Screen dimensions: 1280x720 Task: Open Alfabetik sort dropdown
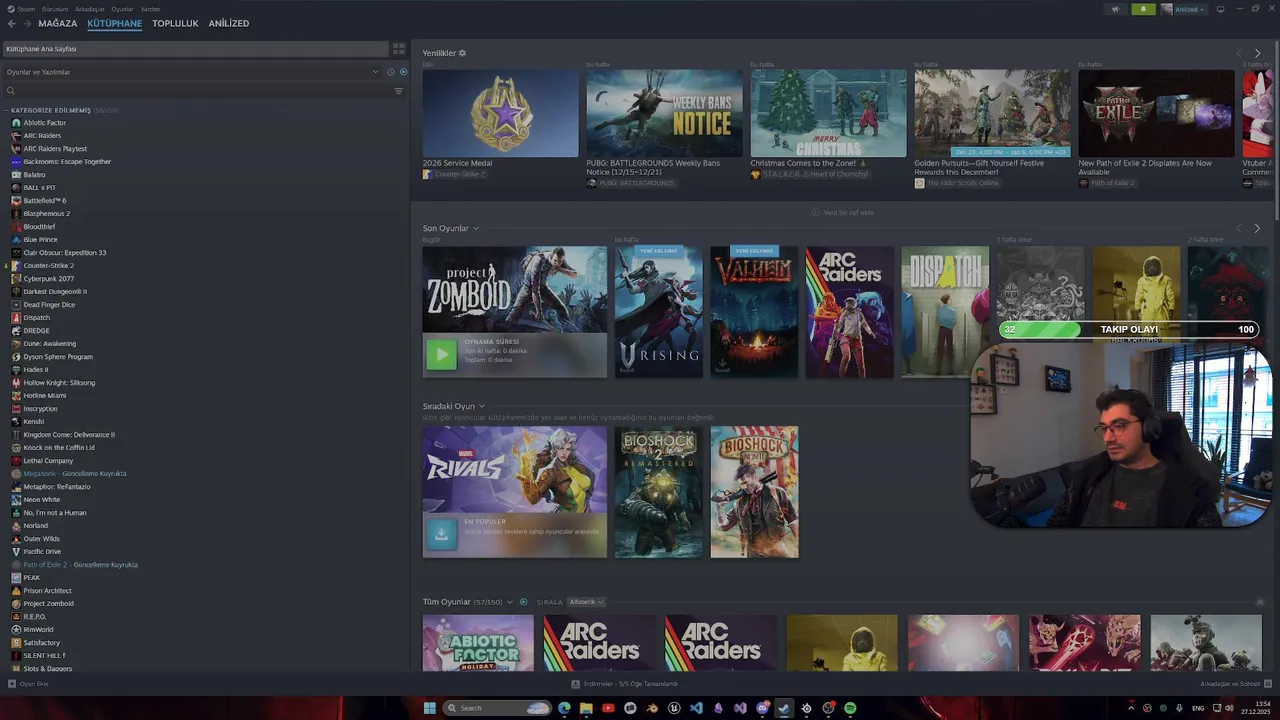point(586,602)
